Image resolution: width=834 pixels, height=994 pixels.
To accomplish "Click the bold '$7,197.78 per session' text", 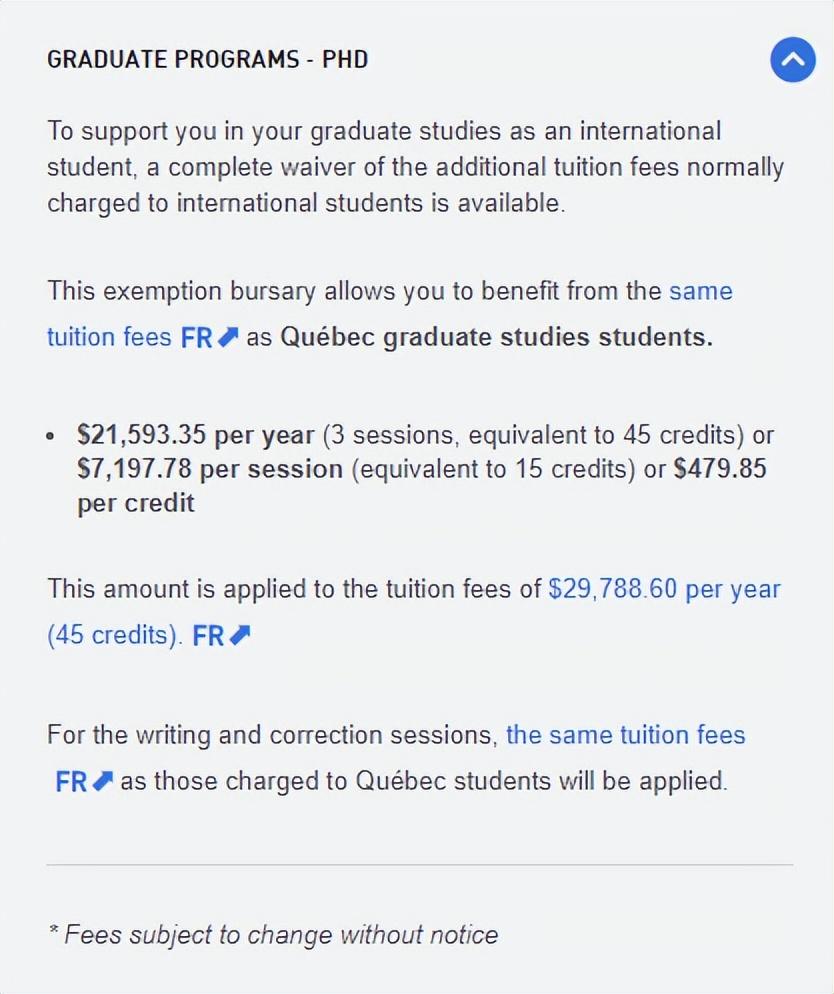I will [210, 469].
